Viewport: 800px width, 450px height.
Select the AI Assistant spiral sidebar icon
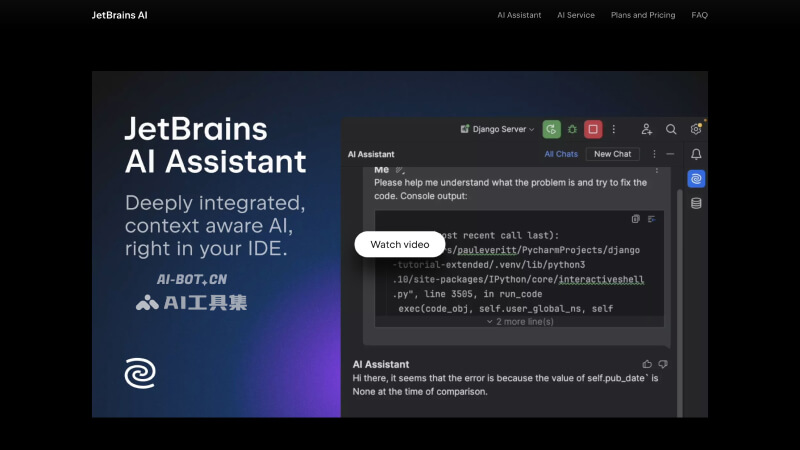(x=696, y=179)
